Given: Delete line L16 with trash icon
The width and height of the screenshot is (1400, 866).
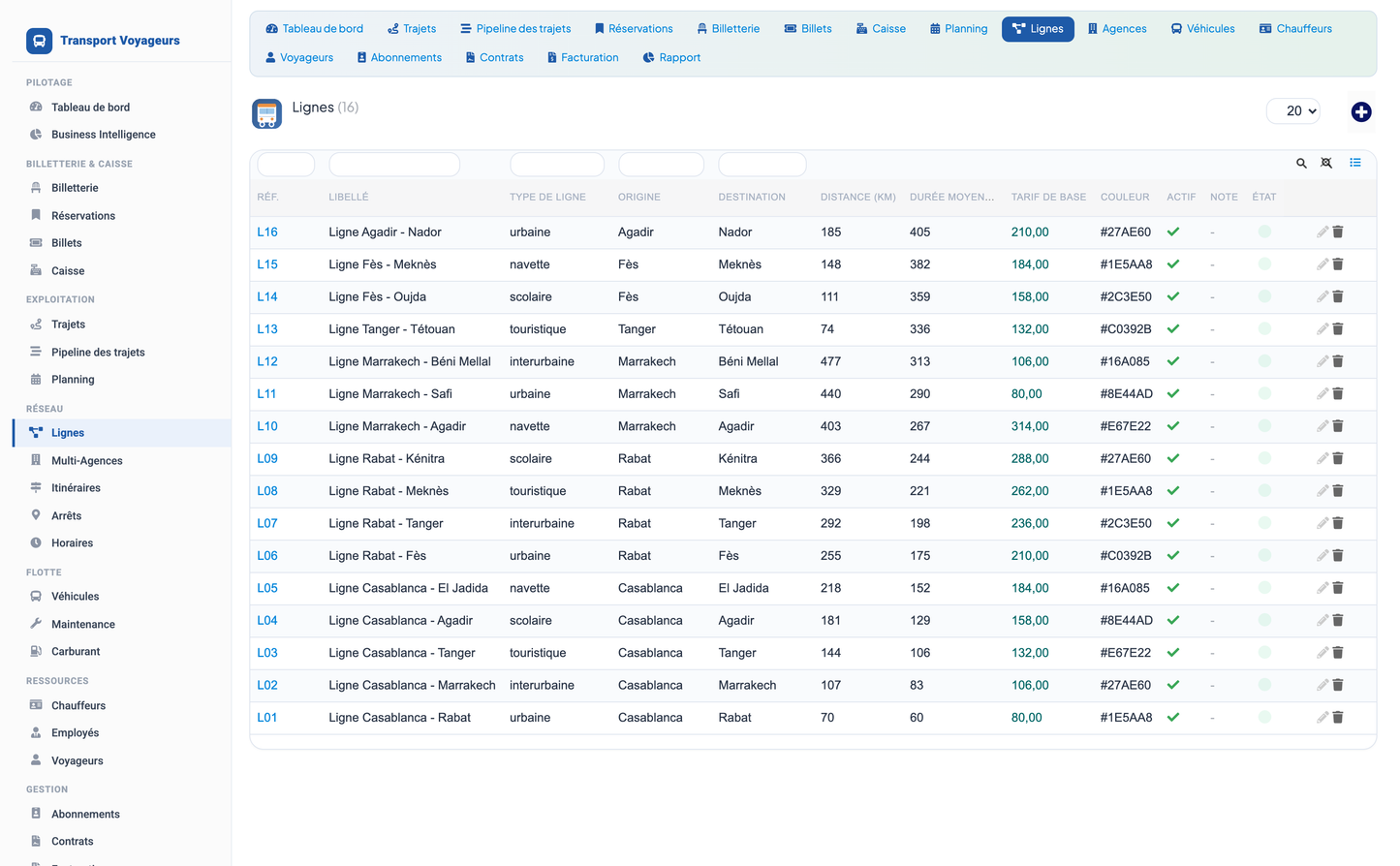Looking at the screenshot, I should tap(1338, 232).
